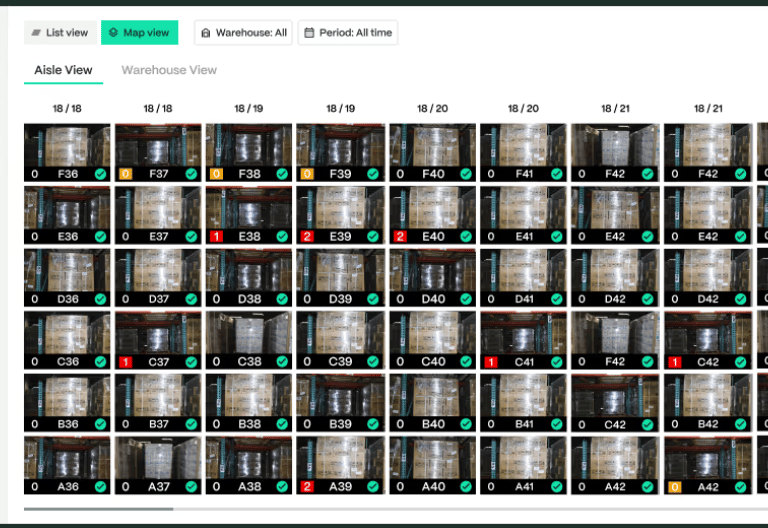Click red badge 1 on C37
The width and height of the screenshot is (768, 528).
(126, 362)
